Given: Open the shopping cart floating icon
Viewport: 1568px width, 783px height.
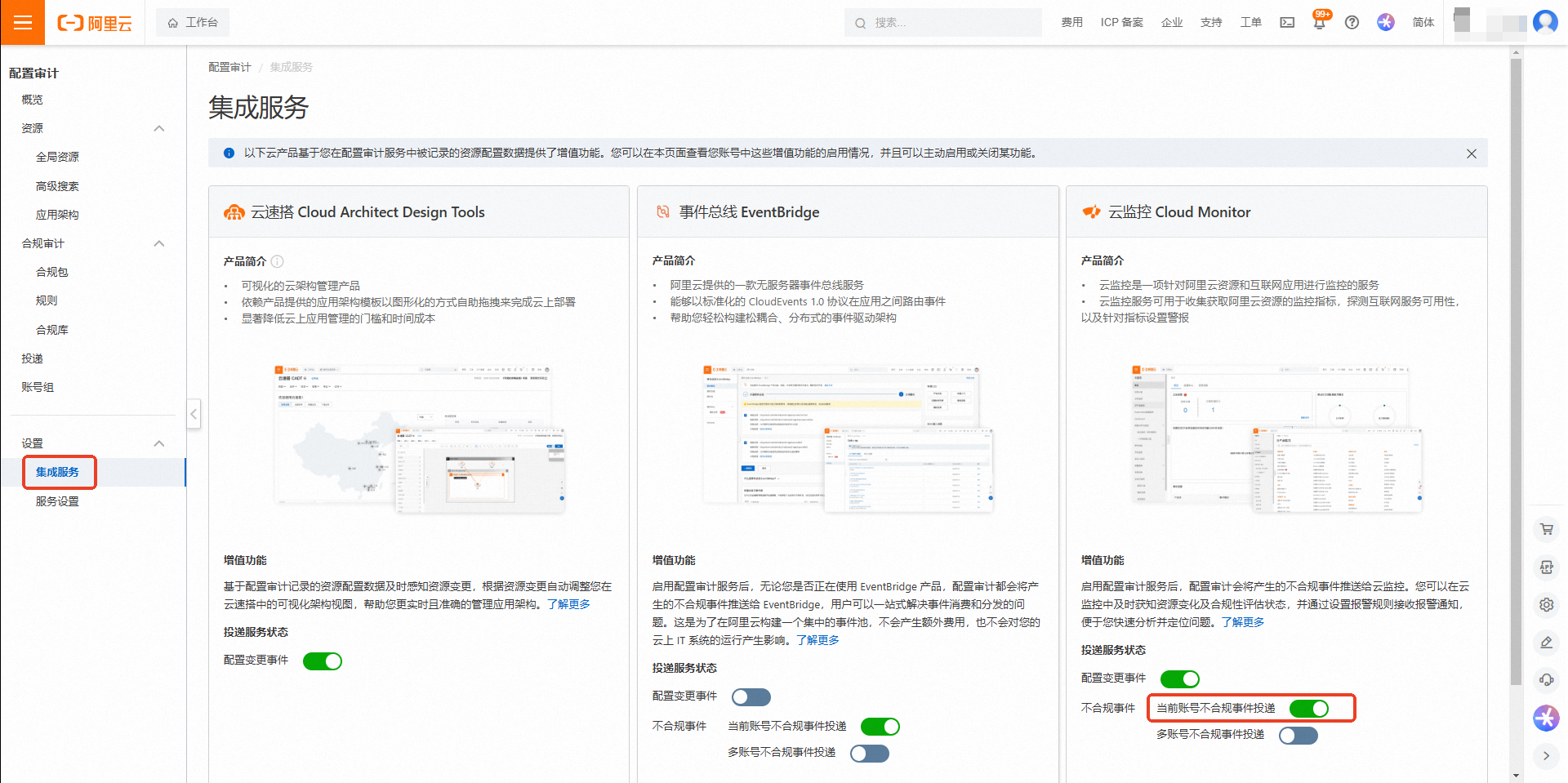Looking at the screenshot, I should click(x=1546, y=529).
